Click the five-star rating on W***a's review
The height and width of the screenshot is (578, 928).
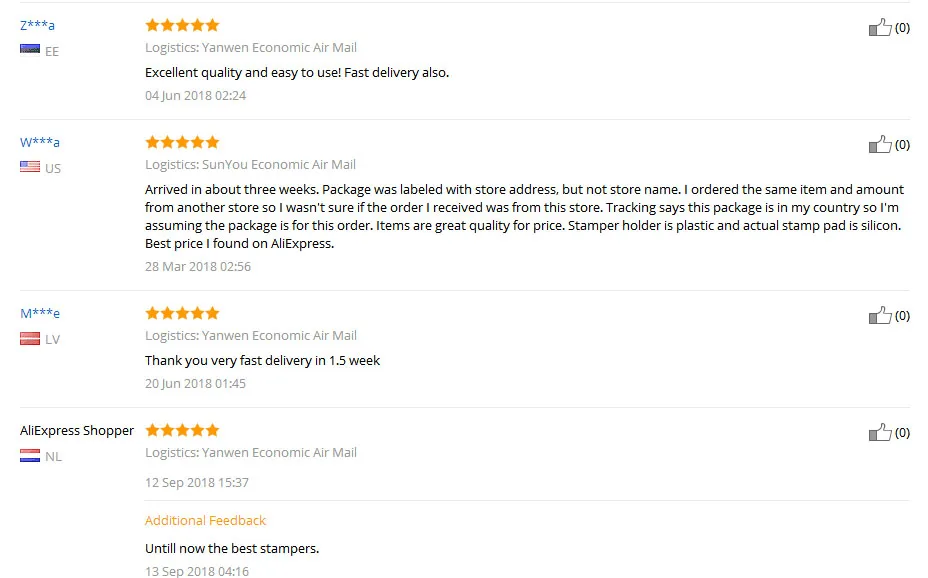click(x=182, y=142)
